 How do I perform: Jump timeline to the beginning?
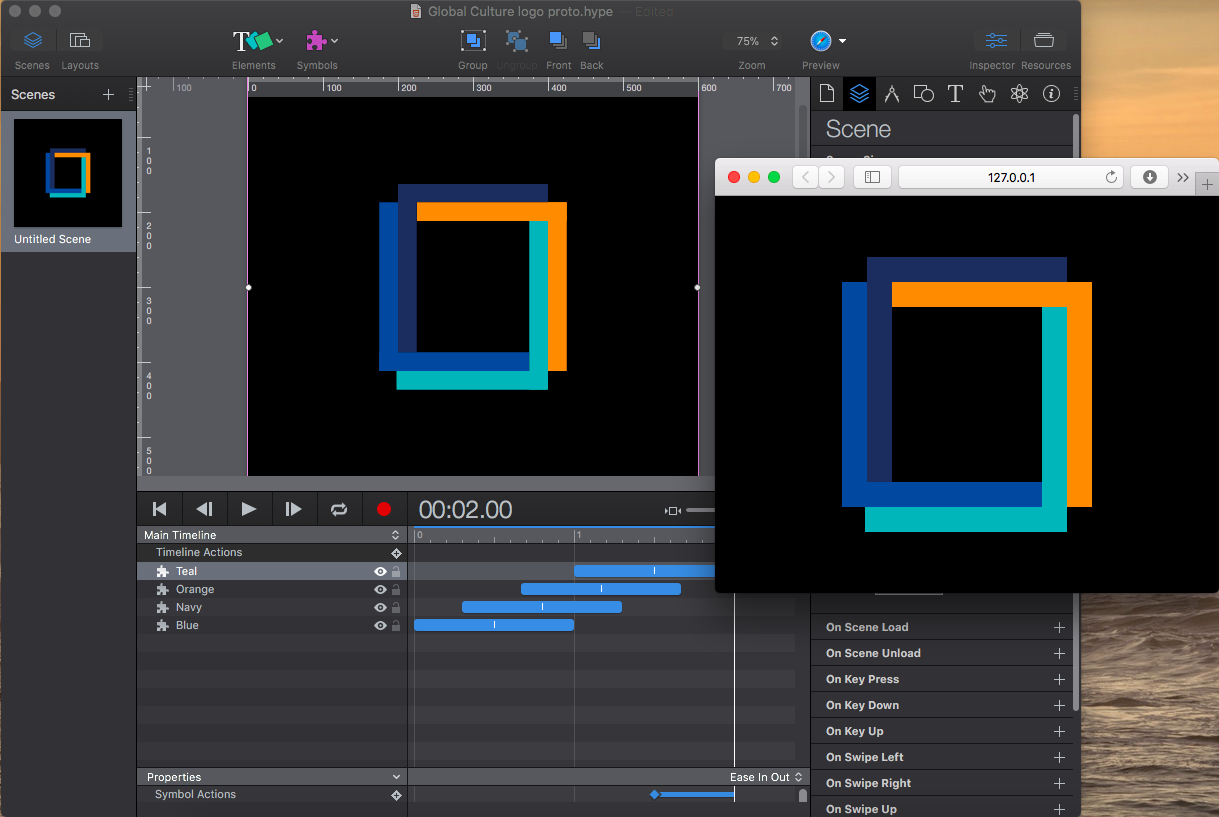[159, 509]
